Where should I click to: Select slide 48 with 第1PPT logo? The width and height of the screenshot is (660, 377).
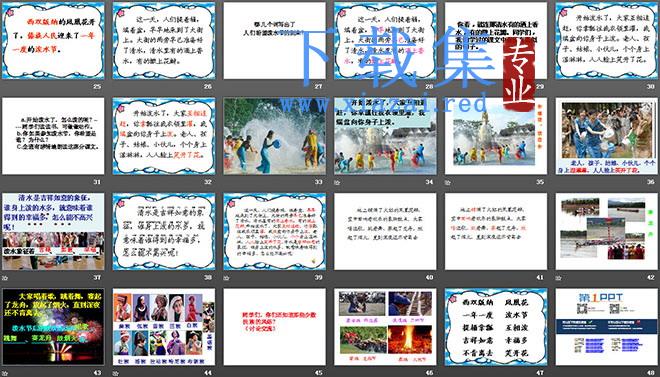(x=607, y=327)
